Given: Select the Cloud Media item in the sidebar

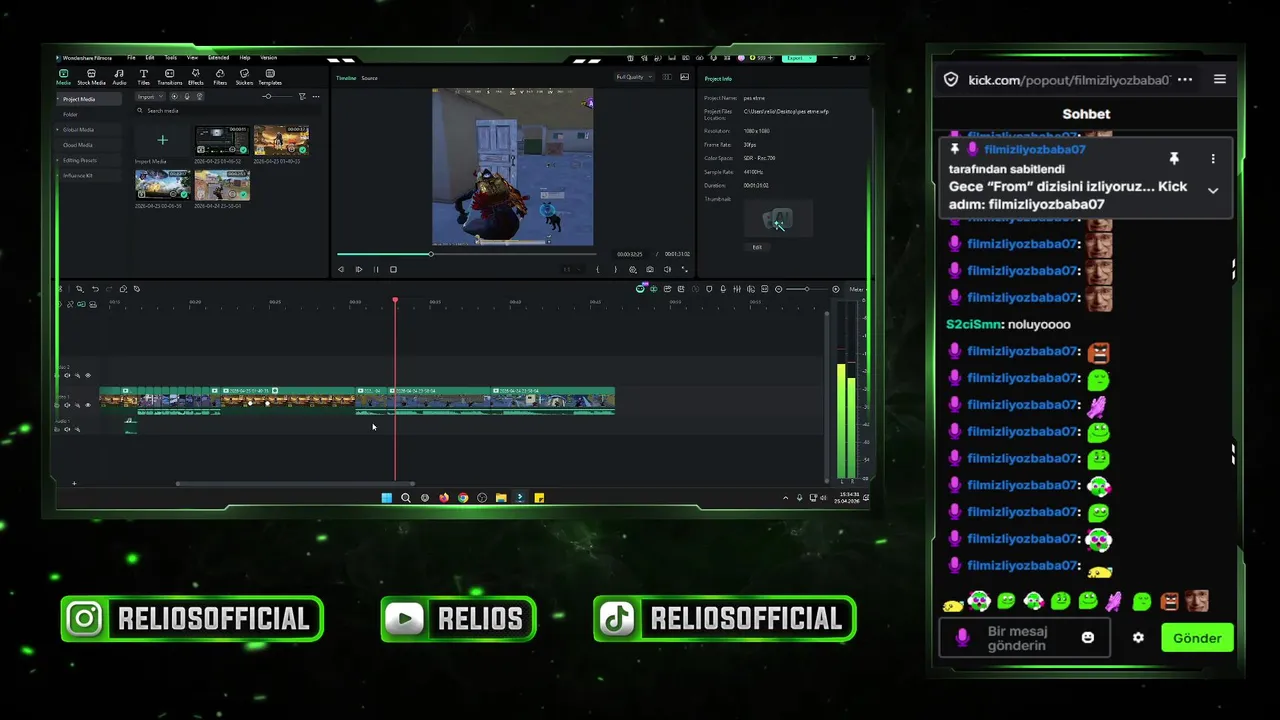Looking at the screenshot, I should click(x=78, y=145).
